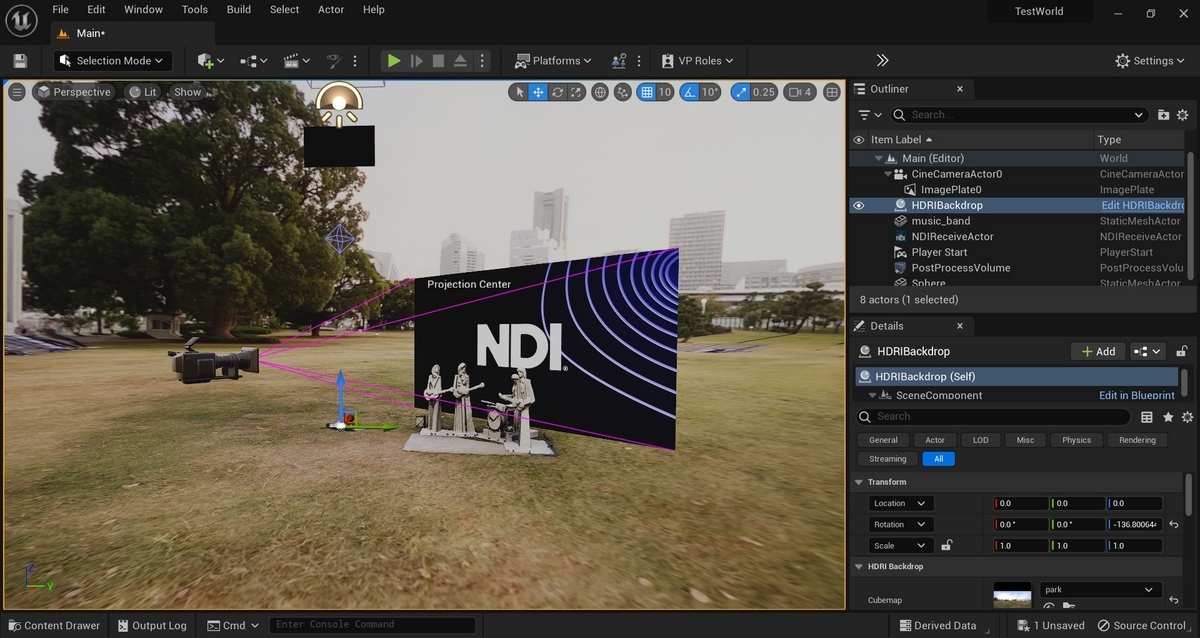This screenshot has width=1200, height=638.
Task: Open the Window menu
Action: point(144,9)
